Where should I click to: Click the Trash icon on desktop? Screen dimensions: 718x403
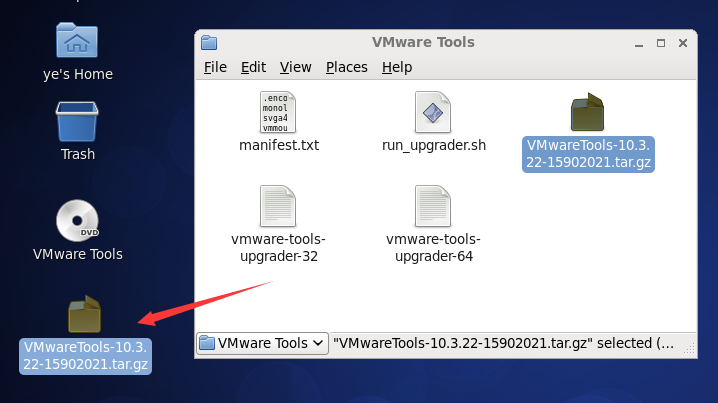77,122
